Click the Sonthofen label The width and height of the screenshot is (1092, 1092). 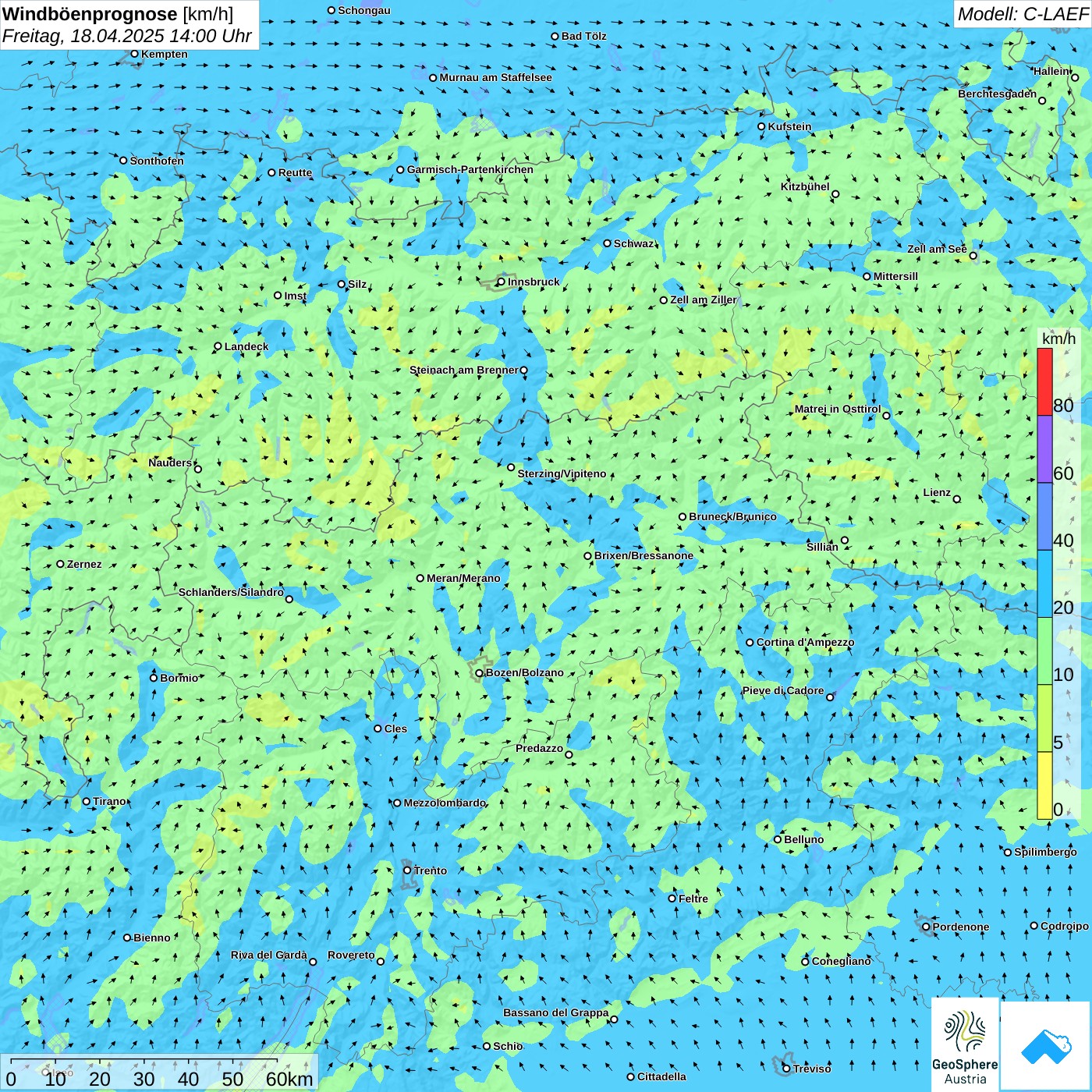(157, 161)
